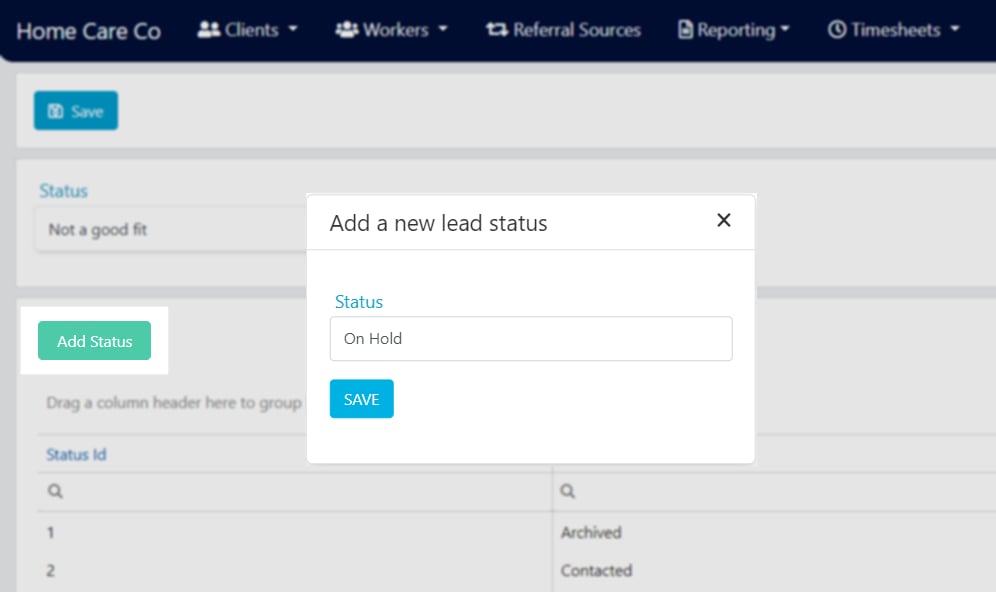Open the Clients menu

pos(247,30)
